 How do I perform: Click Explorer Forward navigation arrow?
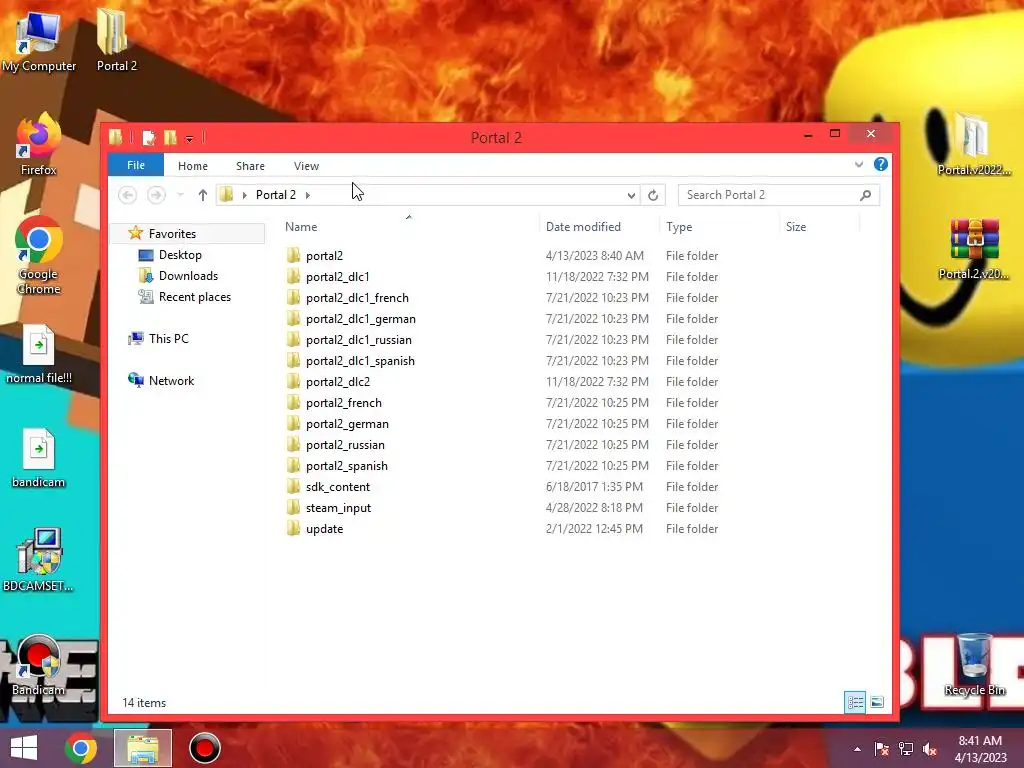pos(155,195)
